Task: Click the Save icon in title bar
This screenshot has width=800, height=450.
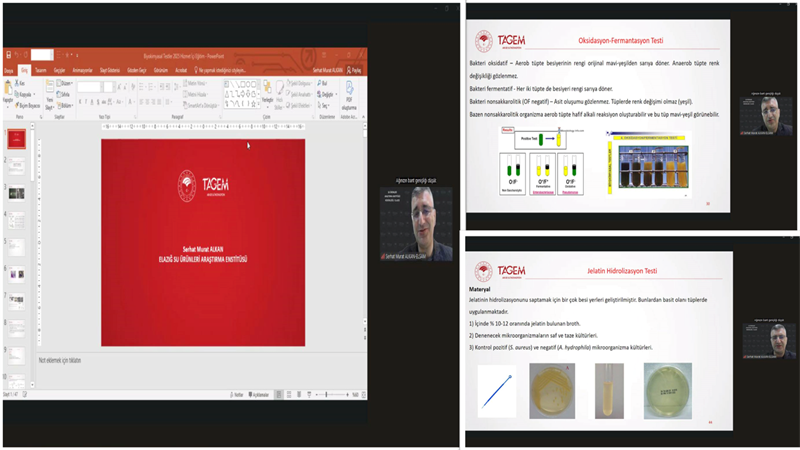Action: point(10,55)
